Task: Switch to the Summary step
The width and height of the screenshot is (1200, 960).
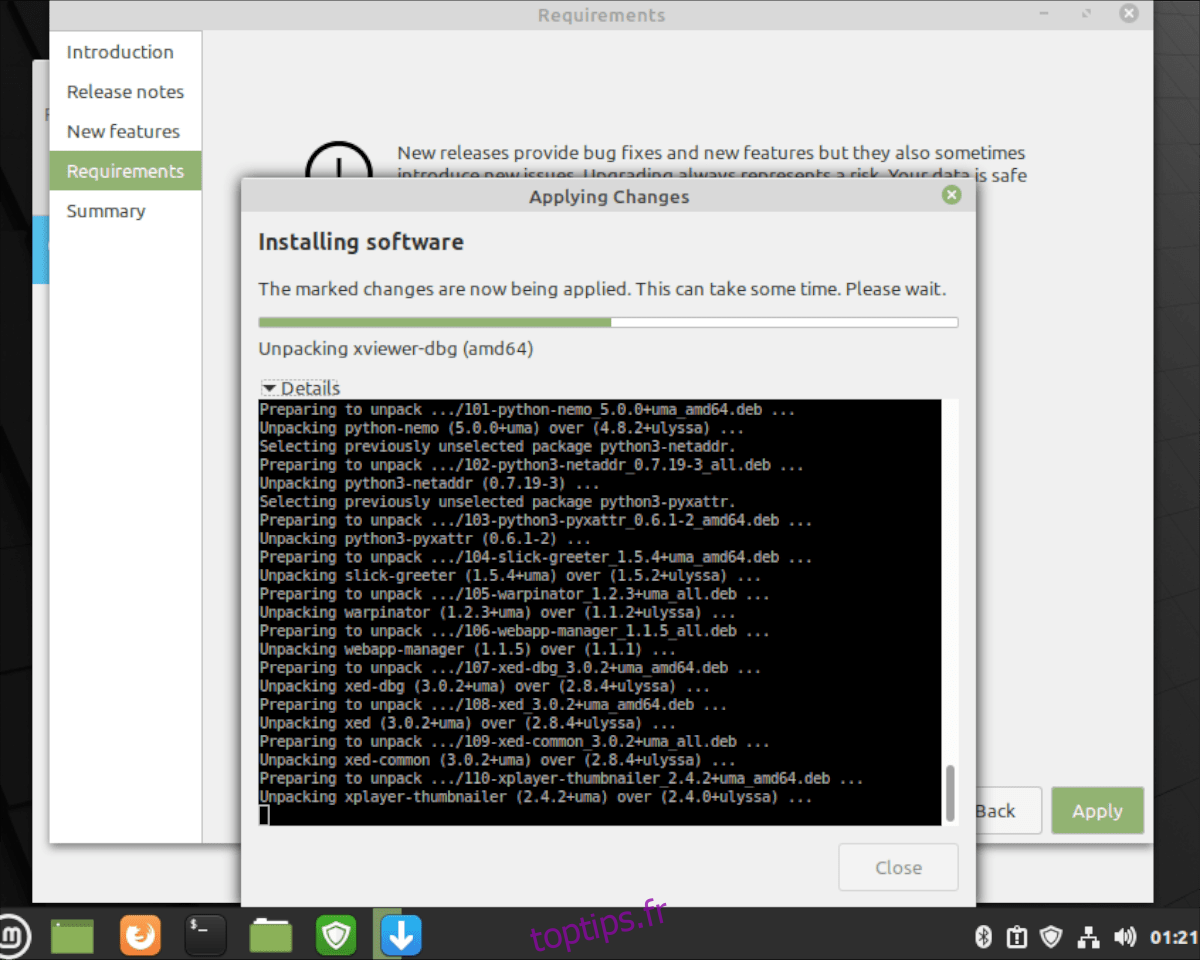Action: [106, 211]
